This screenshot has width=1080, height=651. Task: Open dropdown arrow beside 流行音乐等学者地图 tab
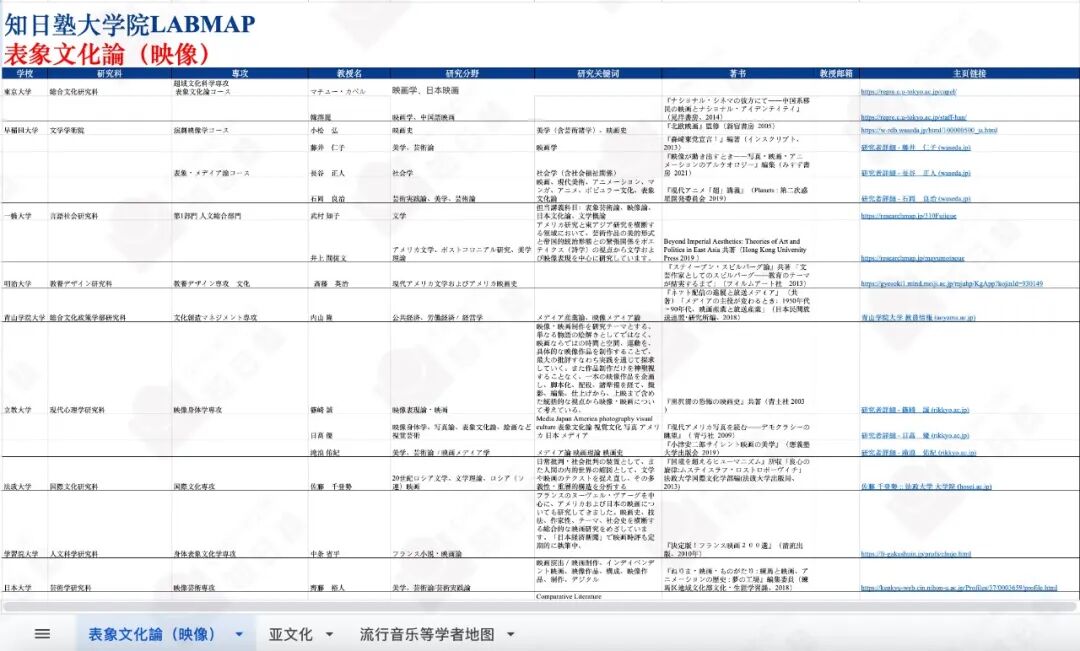pos(511,634)
